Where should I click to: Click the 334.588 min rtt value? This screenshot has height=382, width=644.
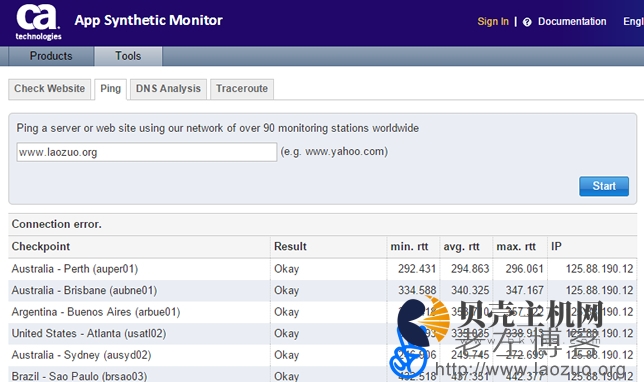point(417,290)
